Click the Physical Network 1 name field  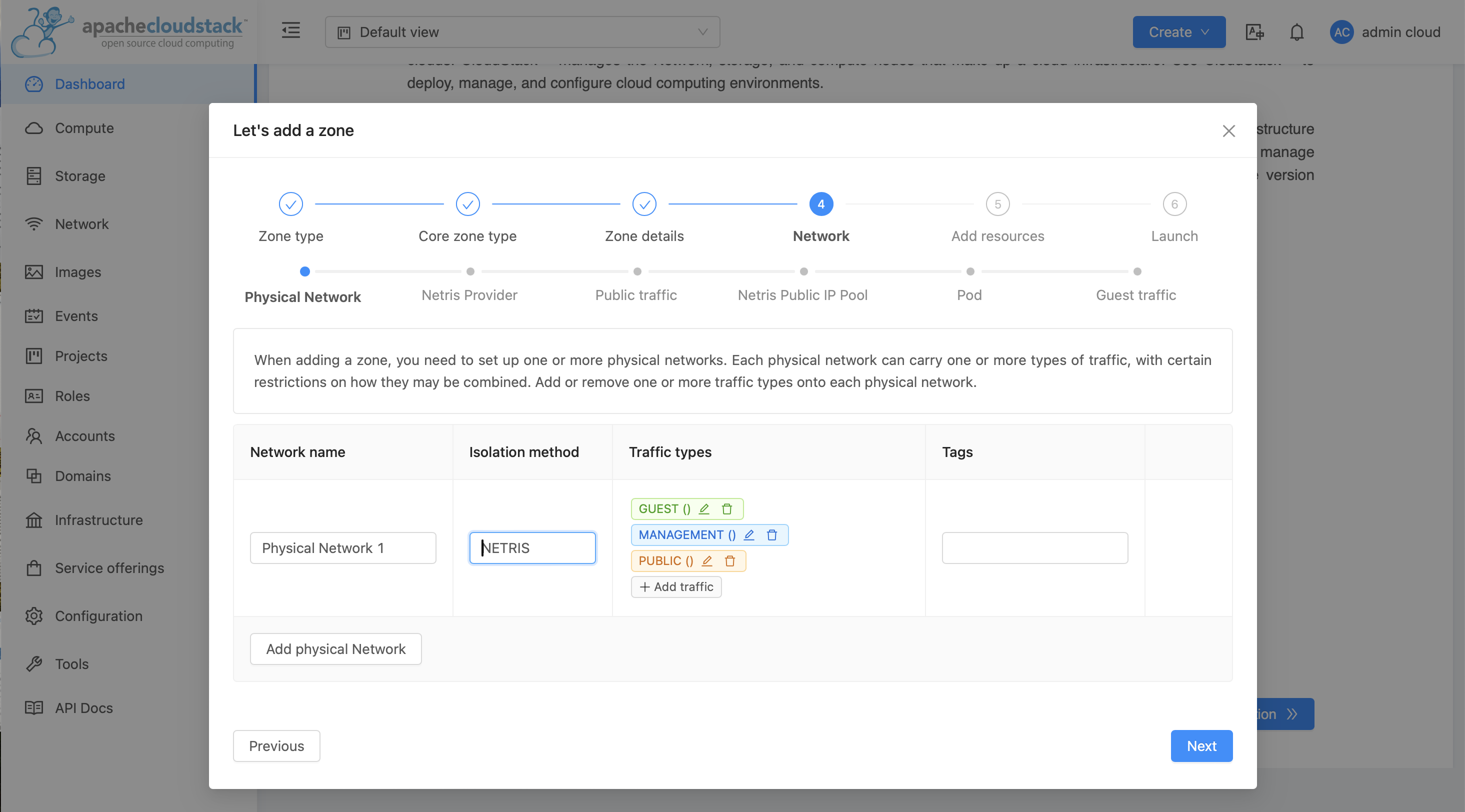pyautogui.click(x=343, y=547)
